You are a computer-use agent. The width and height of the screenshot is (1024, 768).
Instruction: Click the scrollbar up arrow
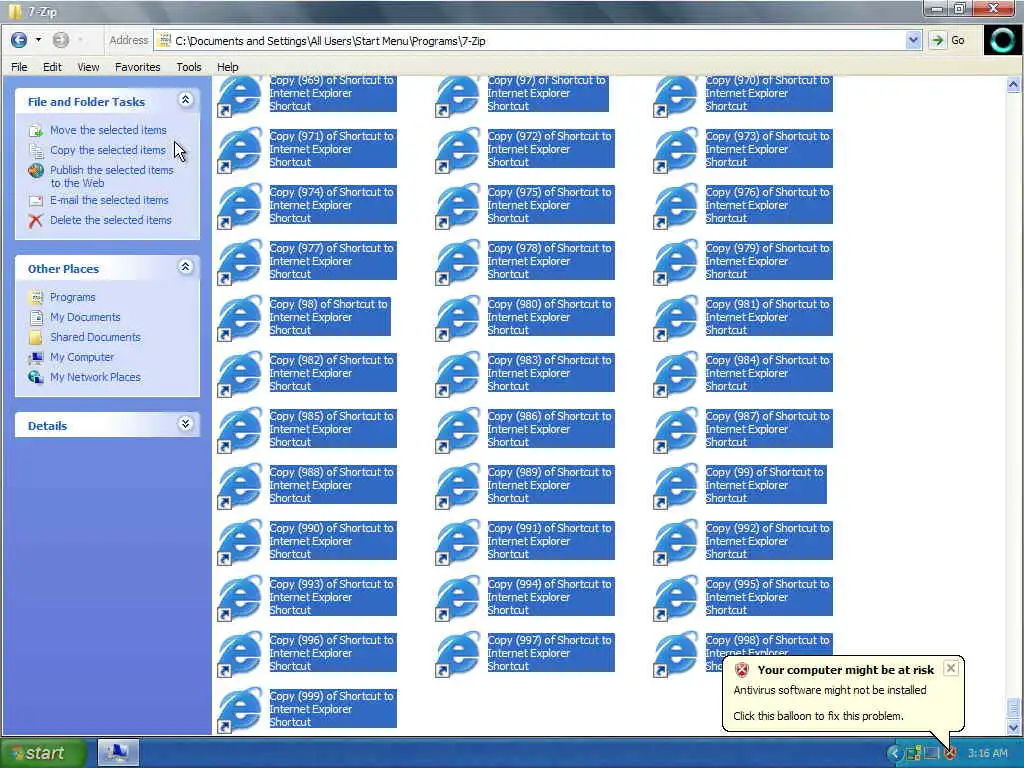pos(1013,85)
